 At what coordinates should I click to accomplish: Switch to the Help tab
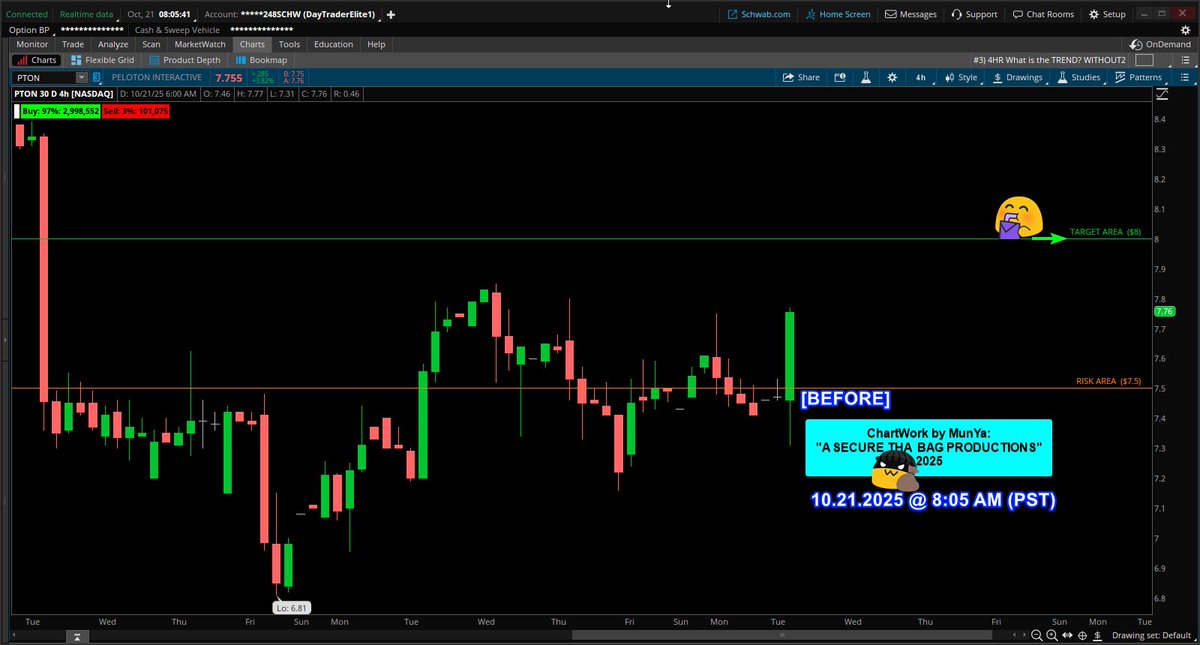click(x=376, y=44)
